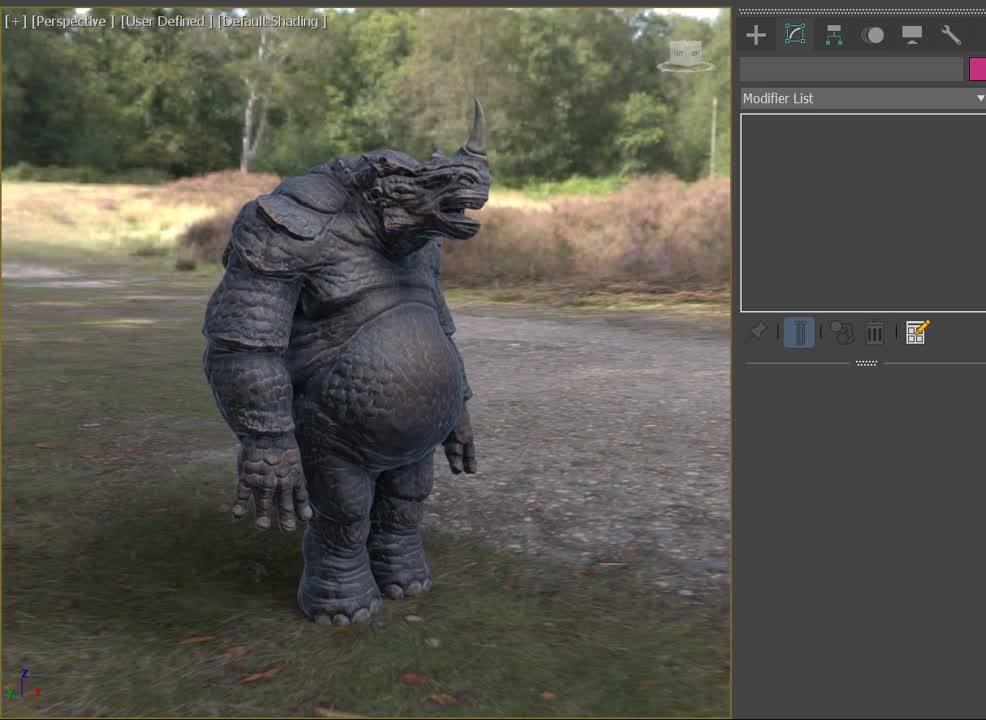Click the Pin Stack icon

pos(756,332)
